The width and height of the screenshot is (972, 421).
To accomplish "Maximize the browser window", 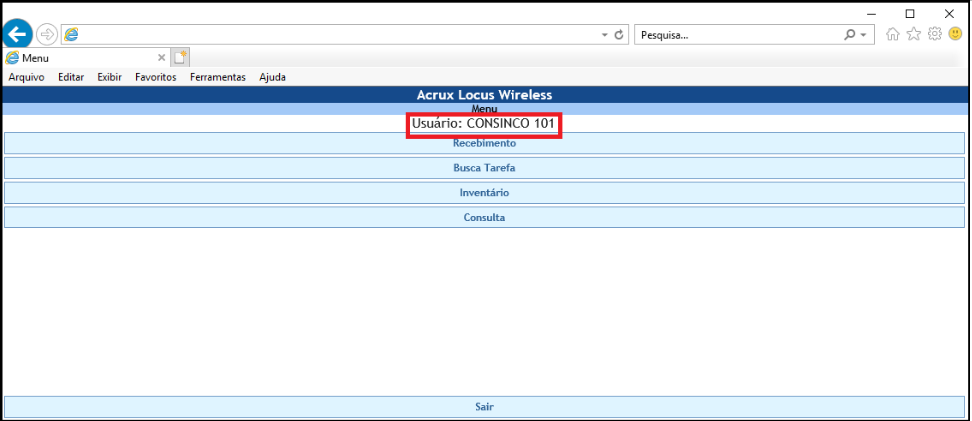I will tap(910, 13).
